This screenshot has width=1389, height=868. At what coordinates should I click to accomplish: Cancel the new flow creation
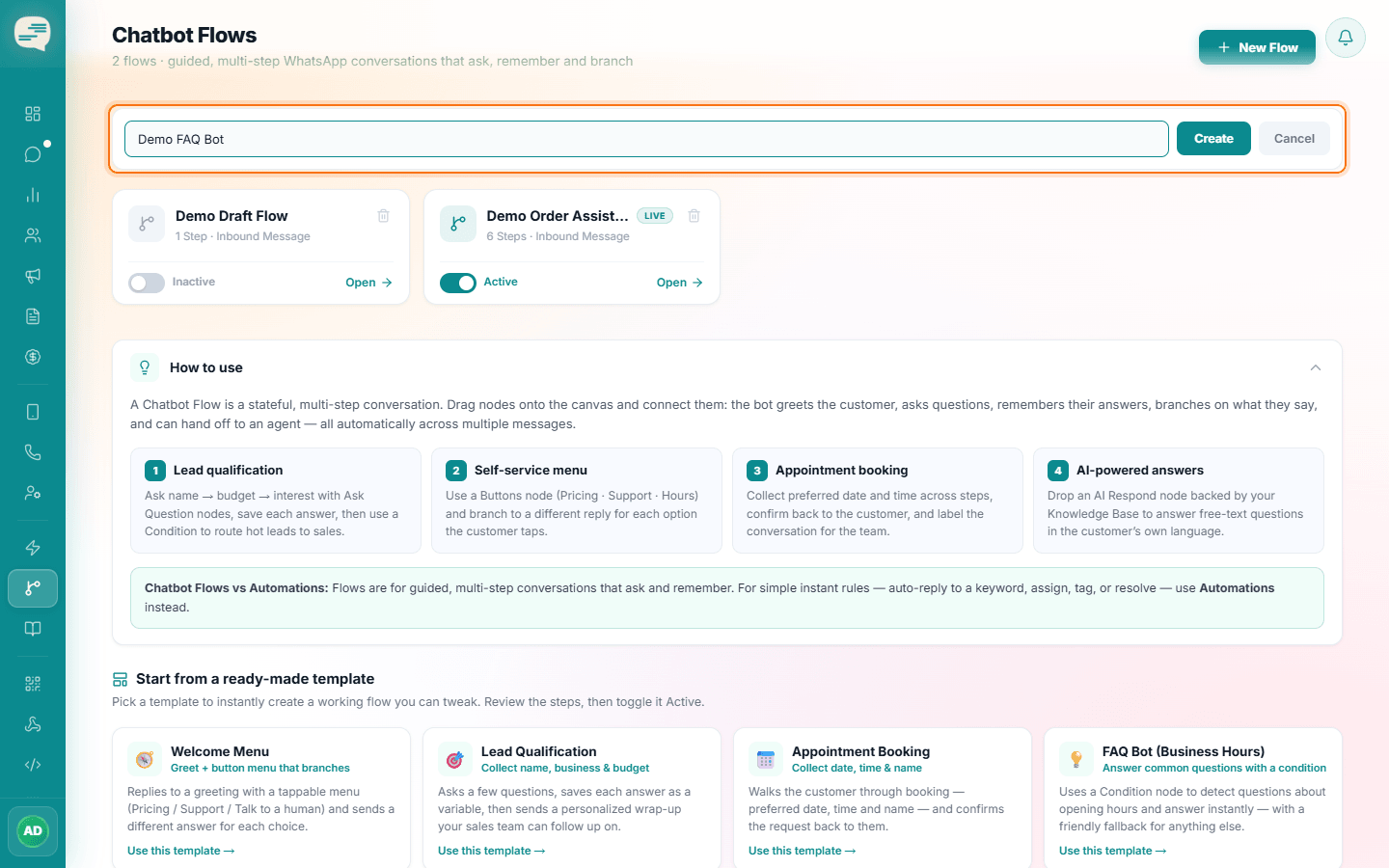(1294, 139)
